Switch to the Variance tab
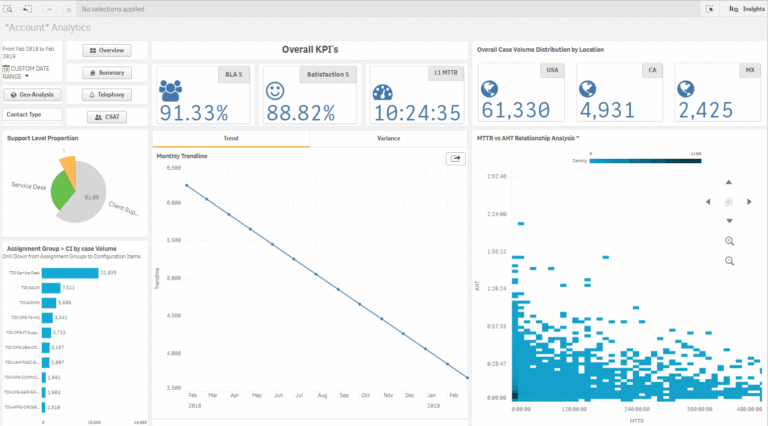 click(388, 138)
